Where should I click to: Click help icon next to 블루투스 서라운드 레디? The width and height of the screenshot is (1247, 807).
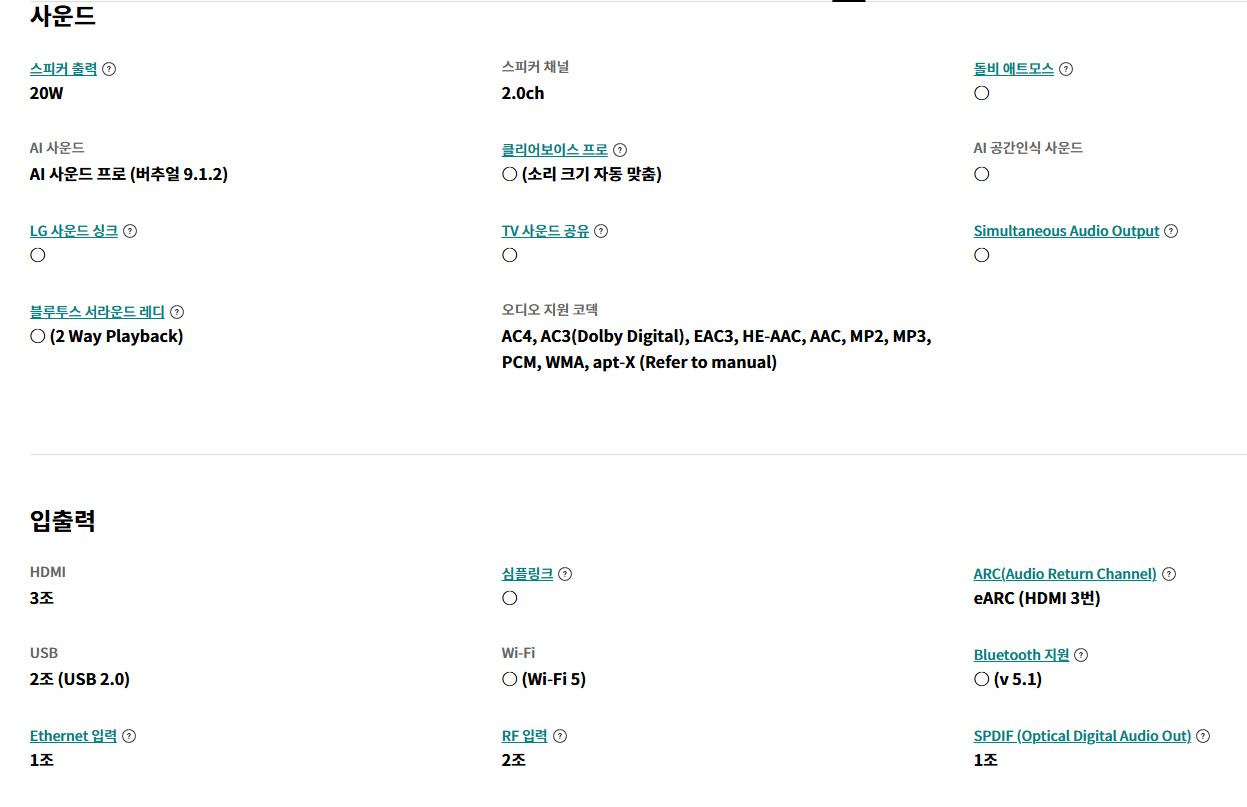pos(177,312)
